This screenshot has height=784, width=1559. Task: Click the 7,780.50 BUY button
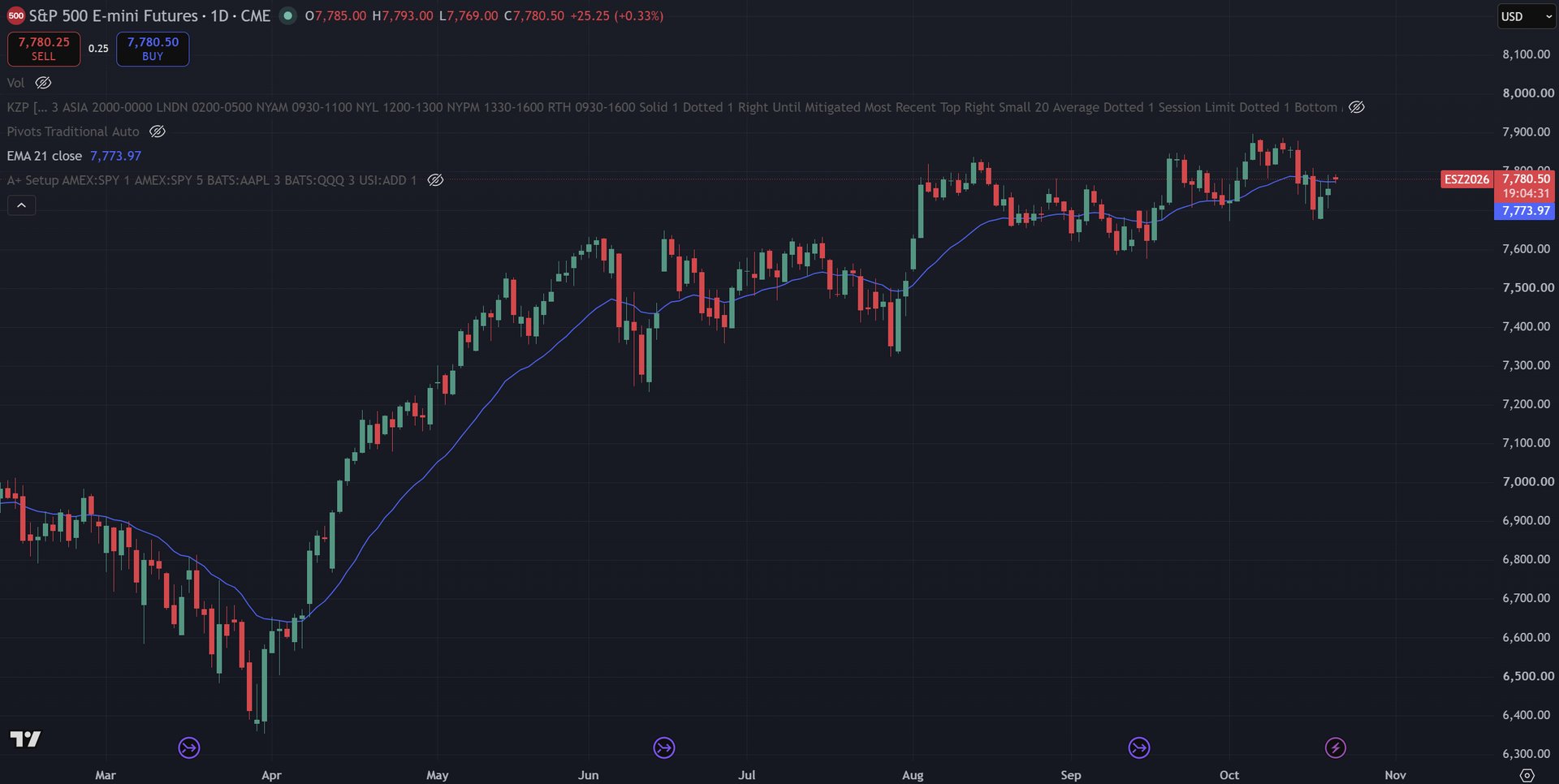(x=153, y=49)
